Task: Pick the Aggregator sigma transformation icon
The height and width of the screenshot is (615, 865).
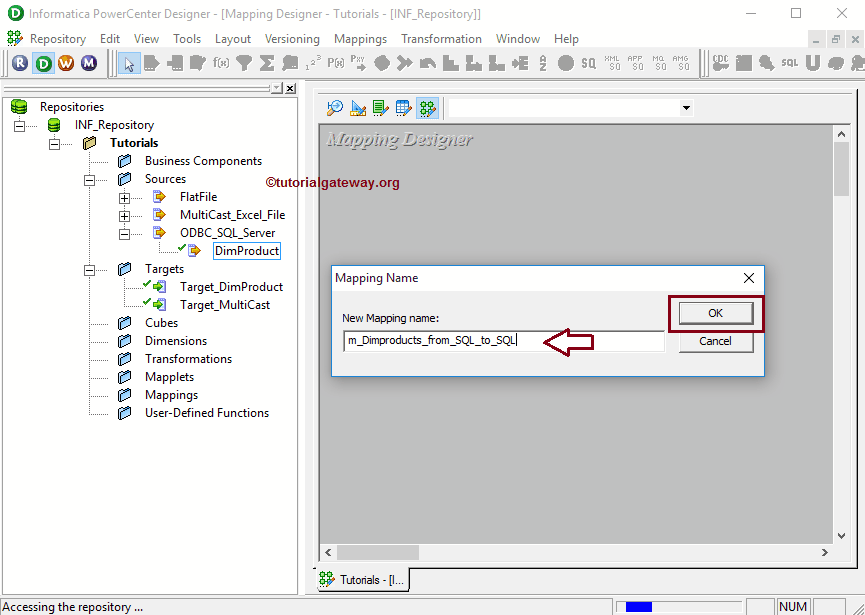Action: point(266,62)
